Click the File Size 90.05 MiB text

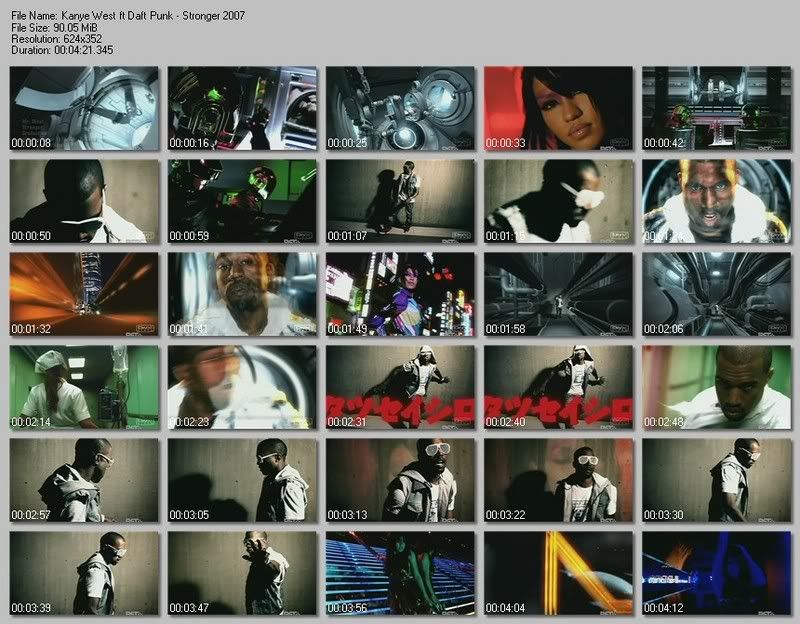click(x=54, y=28)
